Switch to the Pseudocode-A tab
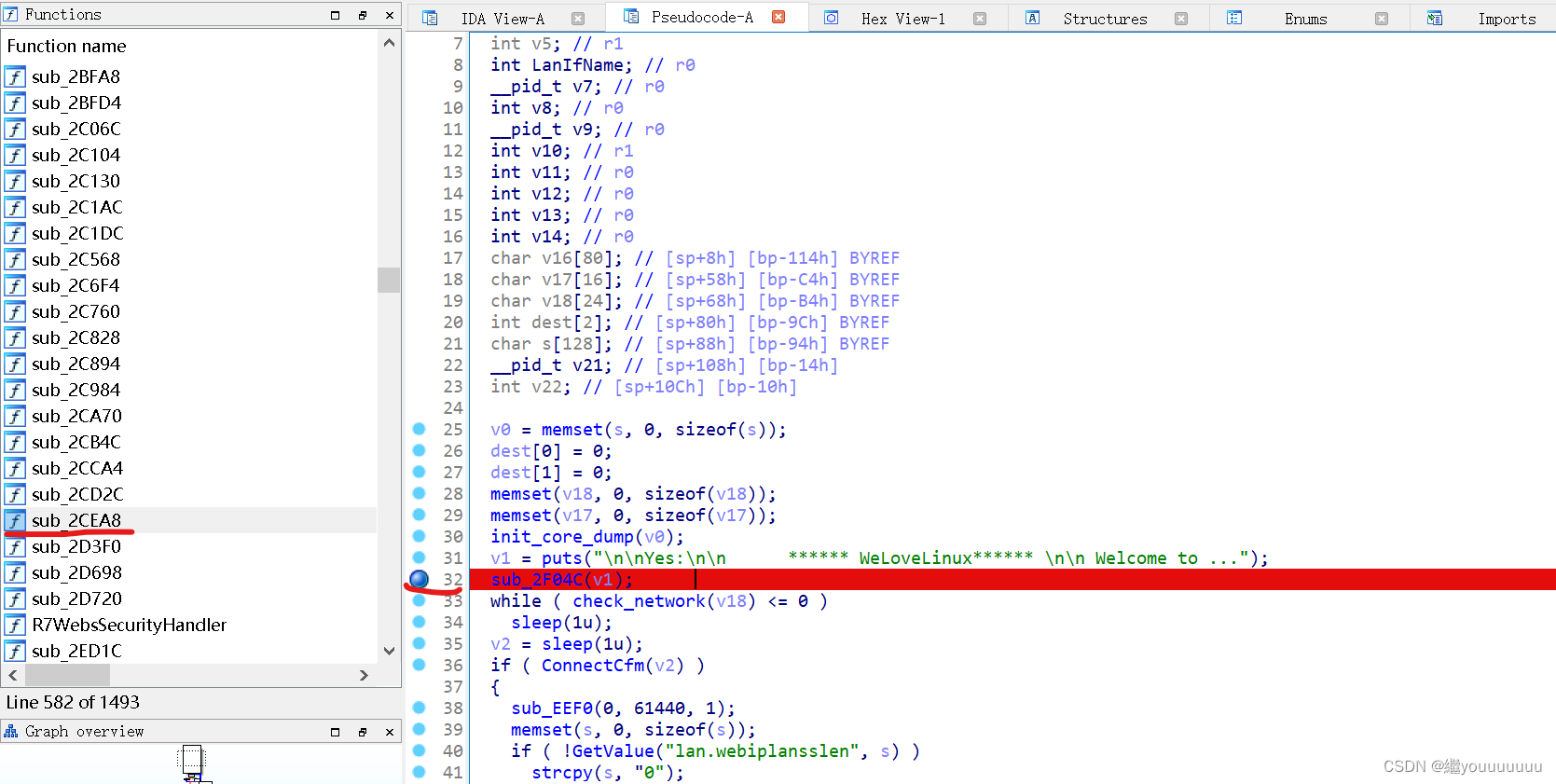This screenshot has width=1556, height=784. [702, 18]
